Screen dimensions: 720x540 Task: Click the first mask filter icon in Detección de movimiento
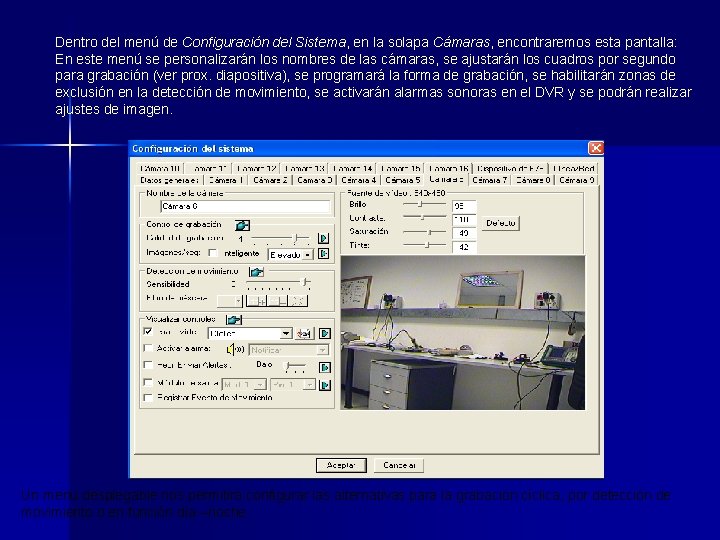point(257,301)
